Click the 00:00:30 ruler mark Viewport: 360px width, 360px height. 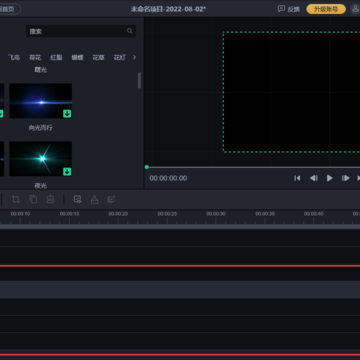click(216, 214)
